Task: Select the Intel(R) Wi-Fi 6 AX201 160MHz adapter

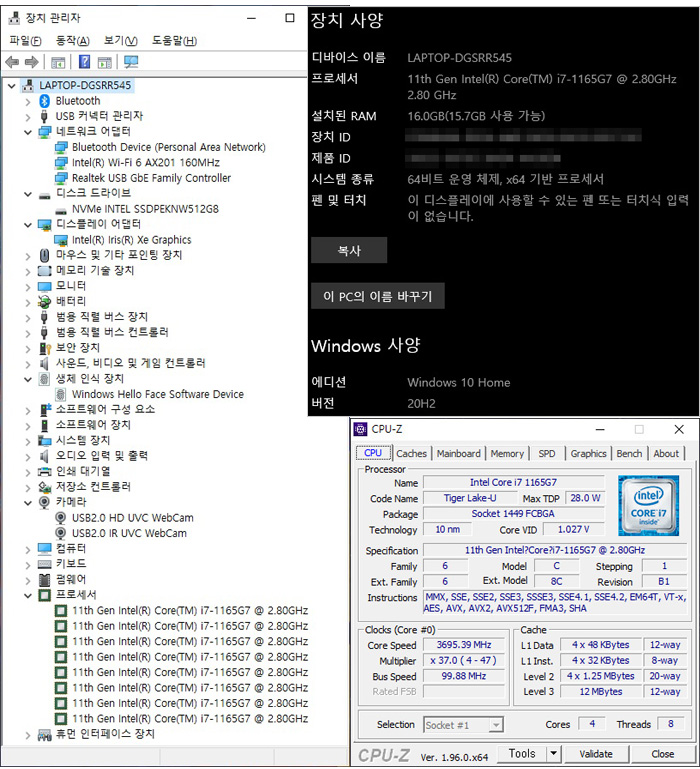Action: (x=146, y=162)
